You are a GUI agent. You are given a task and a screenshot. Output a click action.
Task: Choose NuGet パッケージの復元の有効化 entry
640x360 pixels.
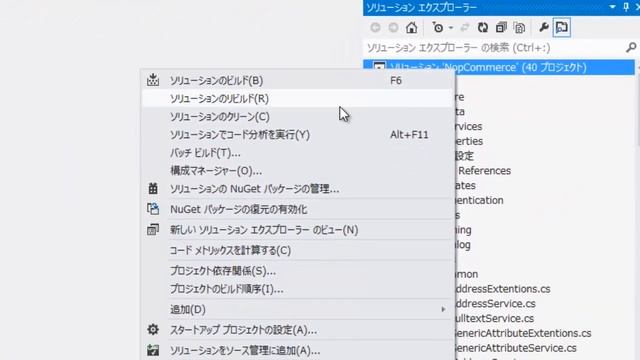[x=298, y=209]
